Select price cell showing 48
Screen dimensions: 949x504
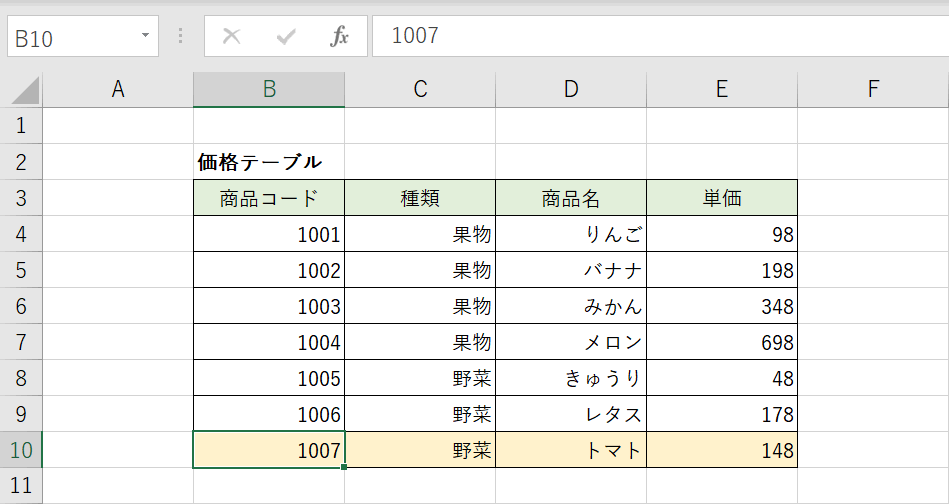722,378
